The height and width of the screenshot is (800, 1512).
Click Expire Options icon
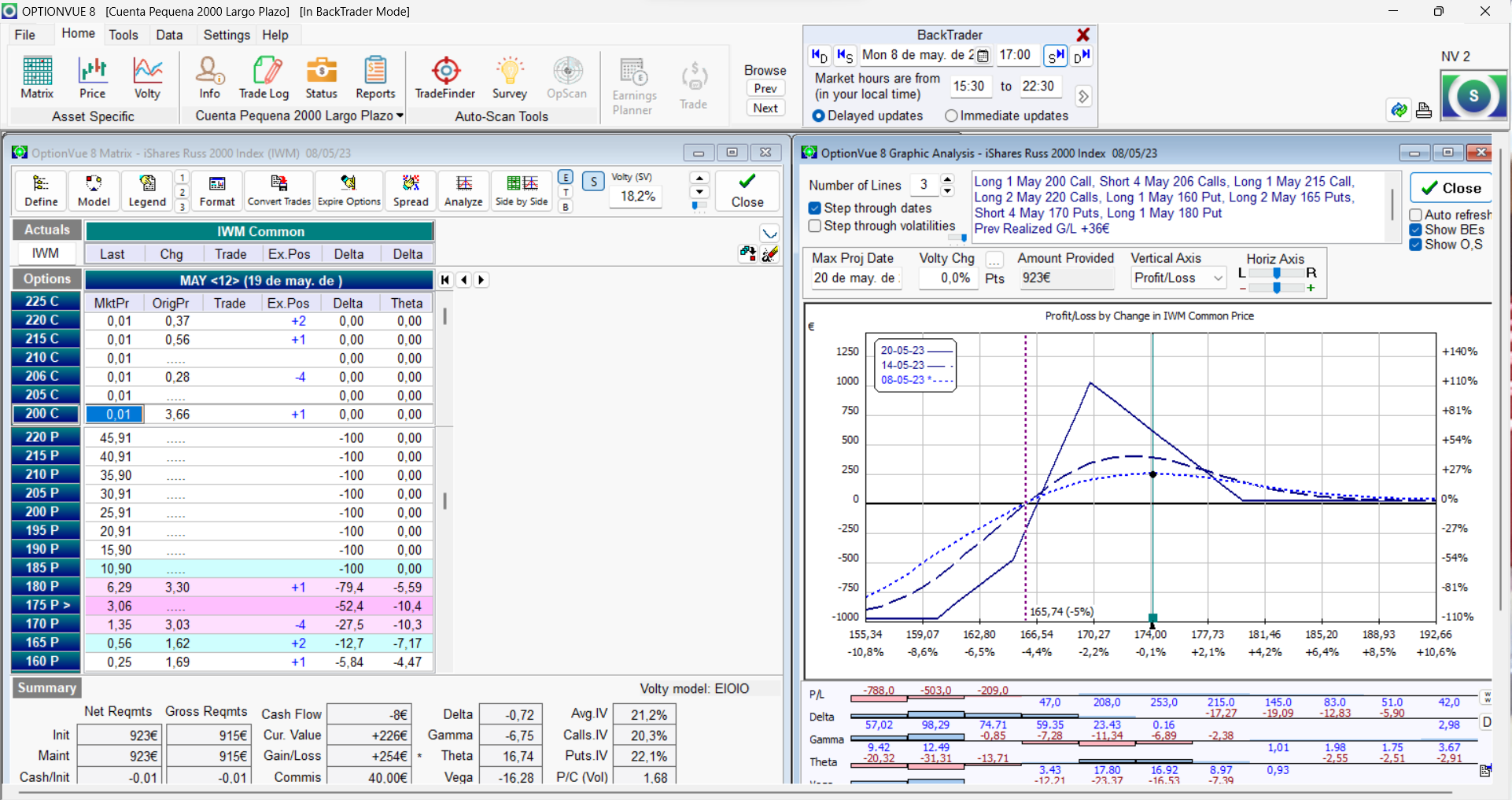(x=348, y=191)
